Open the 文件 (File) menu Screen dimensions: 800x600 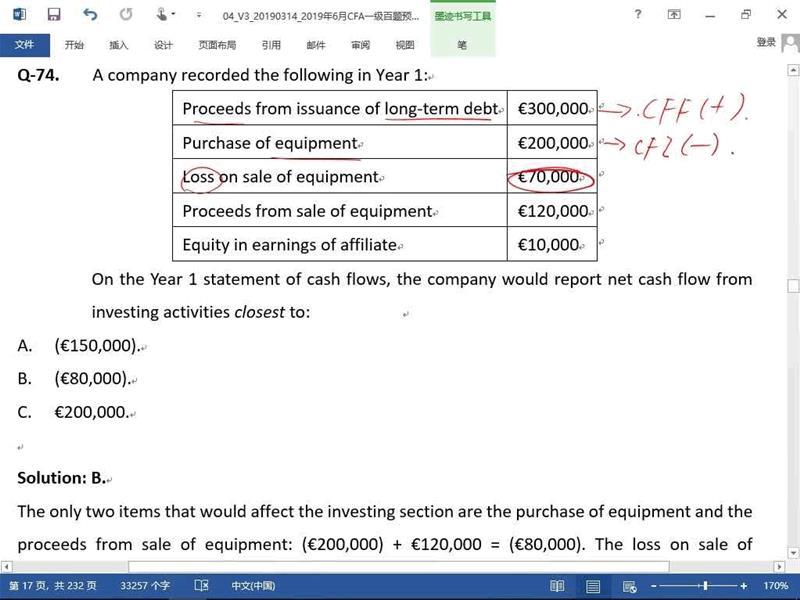pos(24,45)
